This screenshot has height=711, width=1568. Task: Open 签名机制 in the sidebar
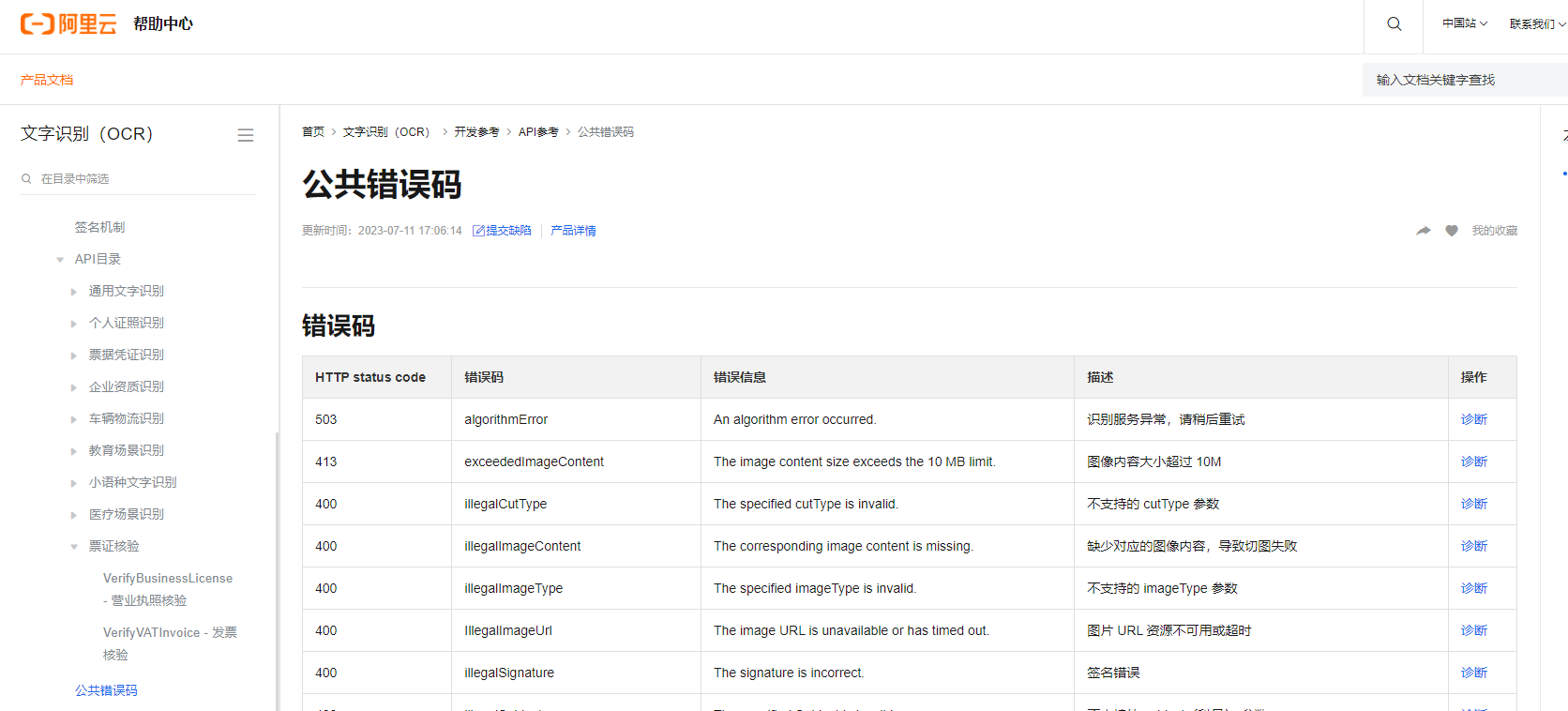[99, 227]
